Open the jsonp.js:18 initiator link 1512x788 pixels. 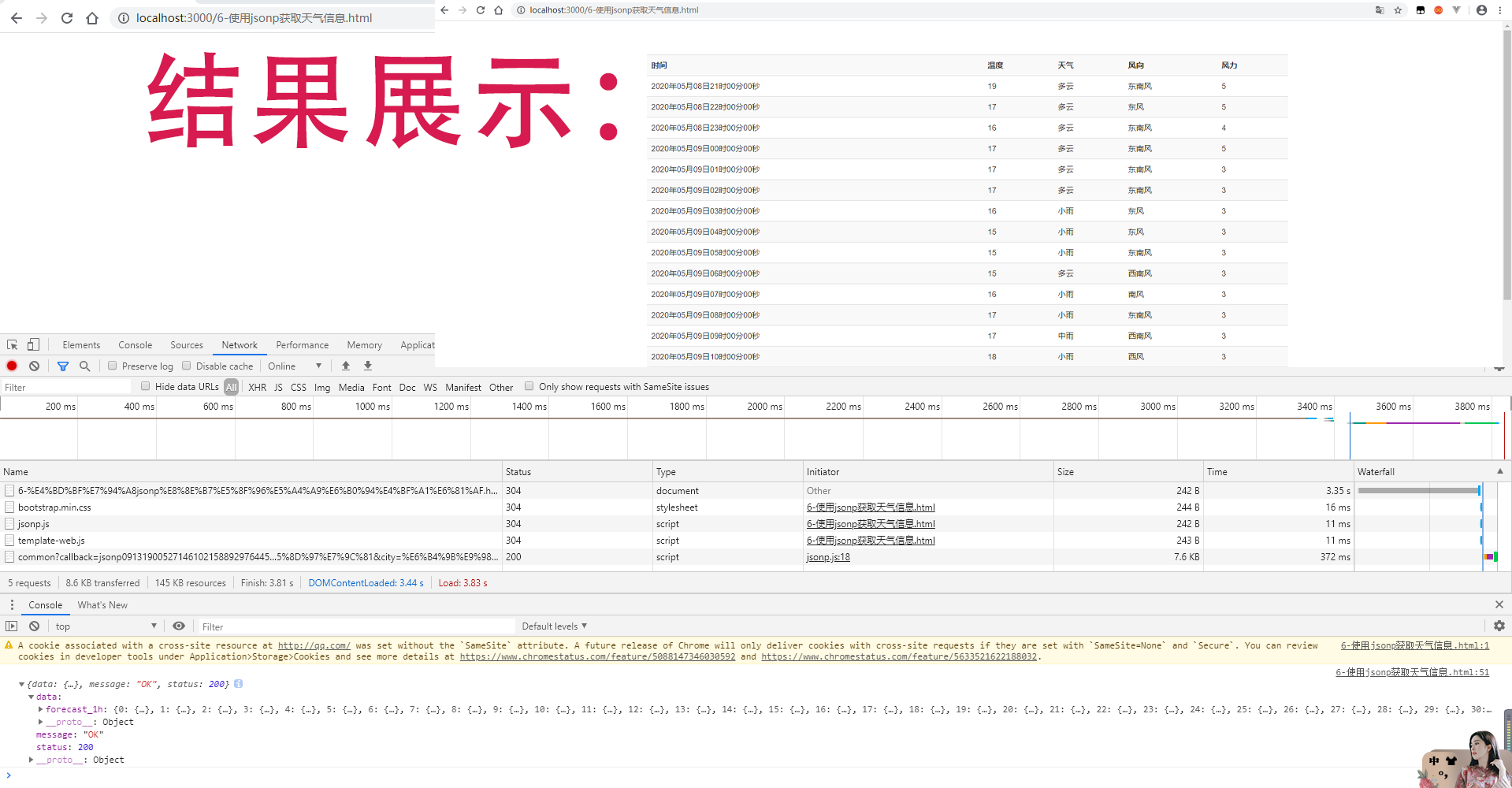point(827,557)
